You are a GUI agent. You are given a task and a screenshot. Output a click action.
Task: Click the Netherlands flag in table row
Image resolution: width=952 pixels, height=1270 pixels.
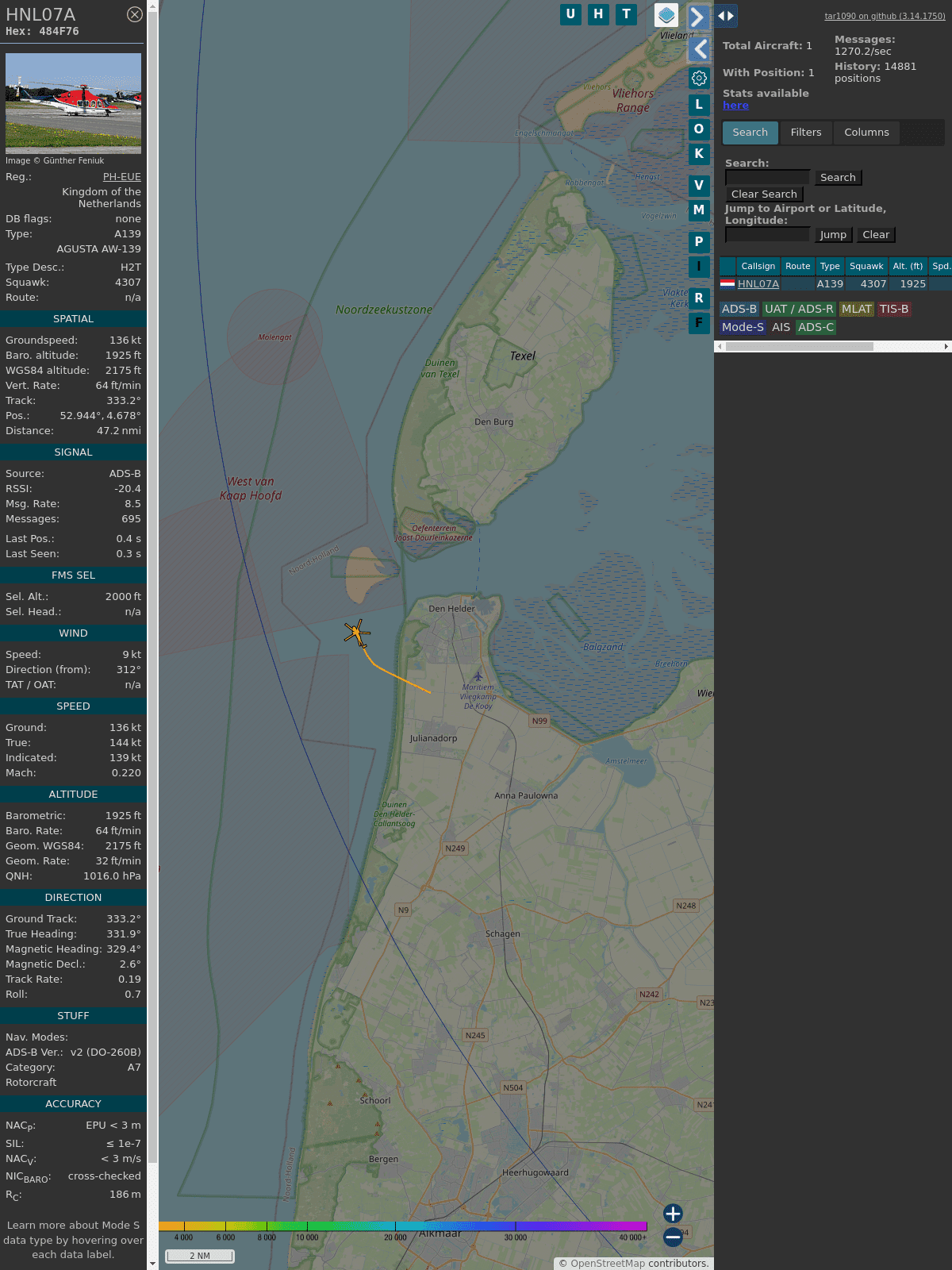(x=727, y=283)
